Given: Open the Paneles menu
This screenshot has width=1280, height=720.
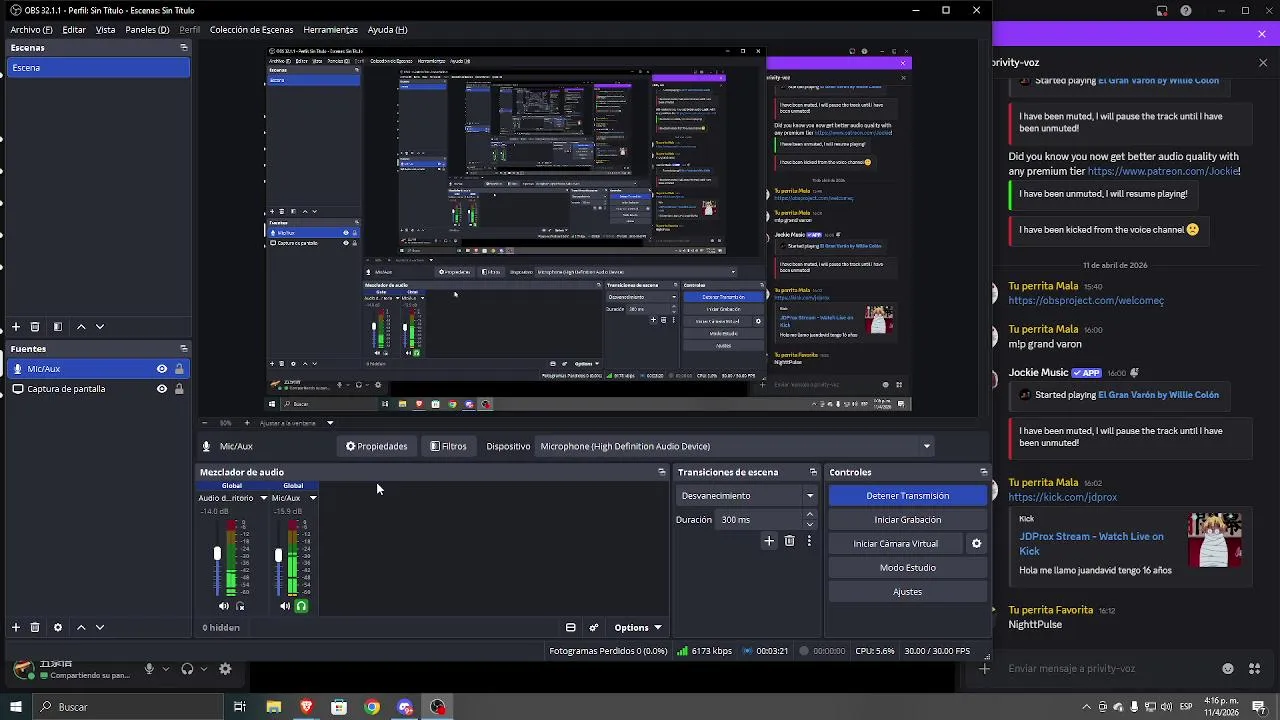Looking at the screenshot, I should [x=147, y=30].
